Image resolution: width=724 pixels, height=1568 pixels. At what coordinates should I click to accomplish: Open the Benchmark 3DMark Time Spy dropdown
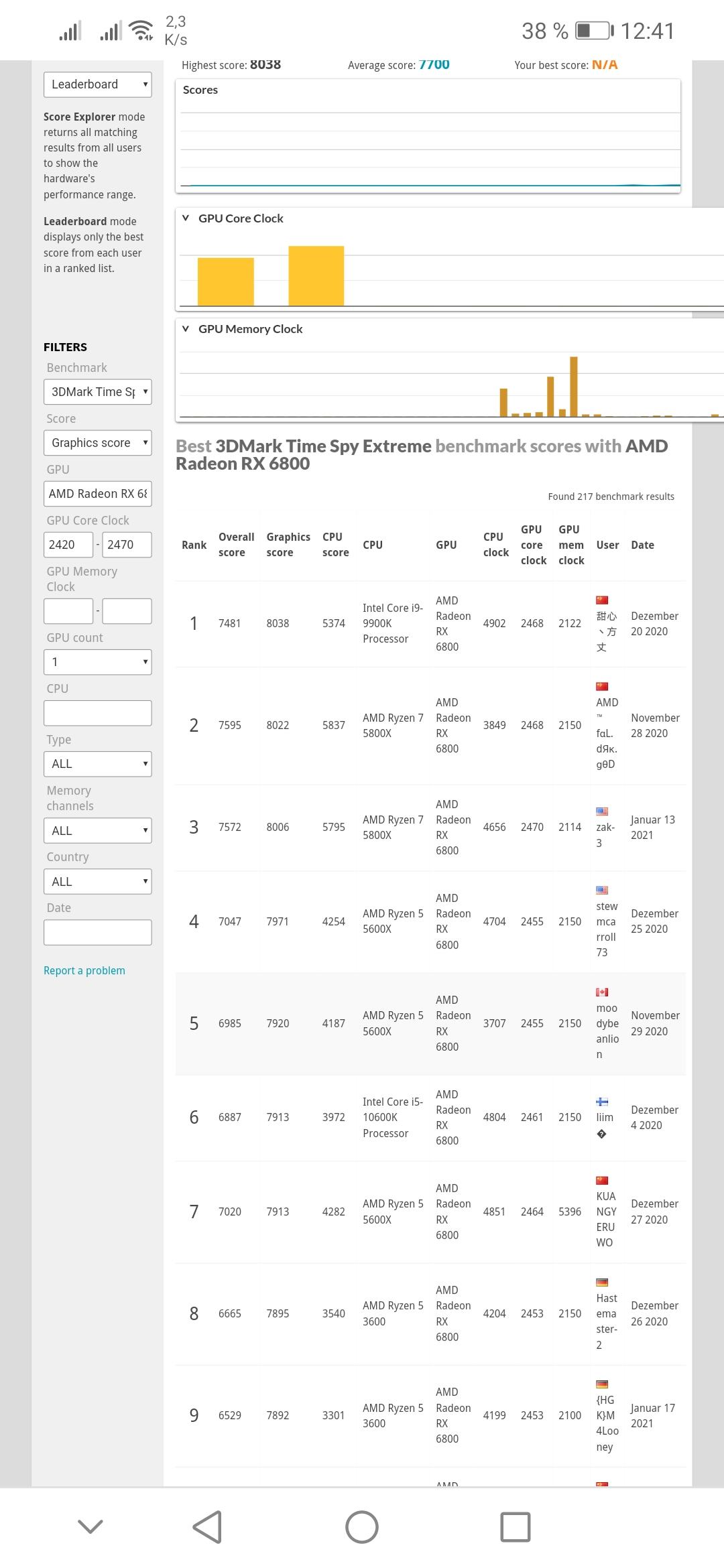pyautogui.click(x=98, y=392)
